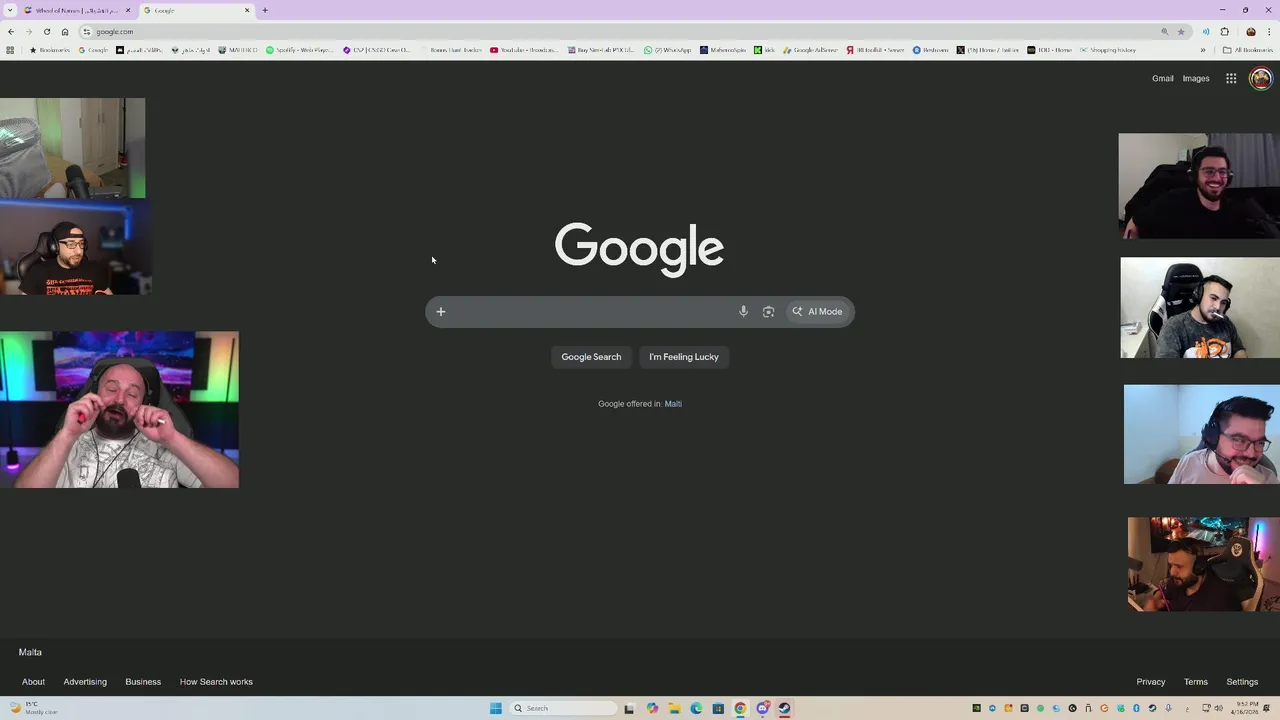1280x720 pixels.
Task: Open Microsoft Edge from the taskbar
Action: tap(696, 708)
